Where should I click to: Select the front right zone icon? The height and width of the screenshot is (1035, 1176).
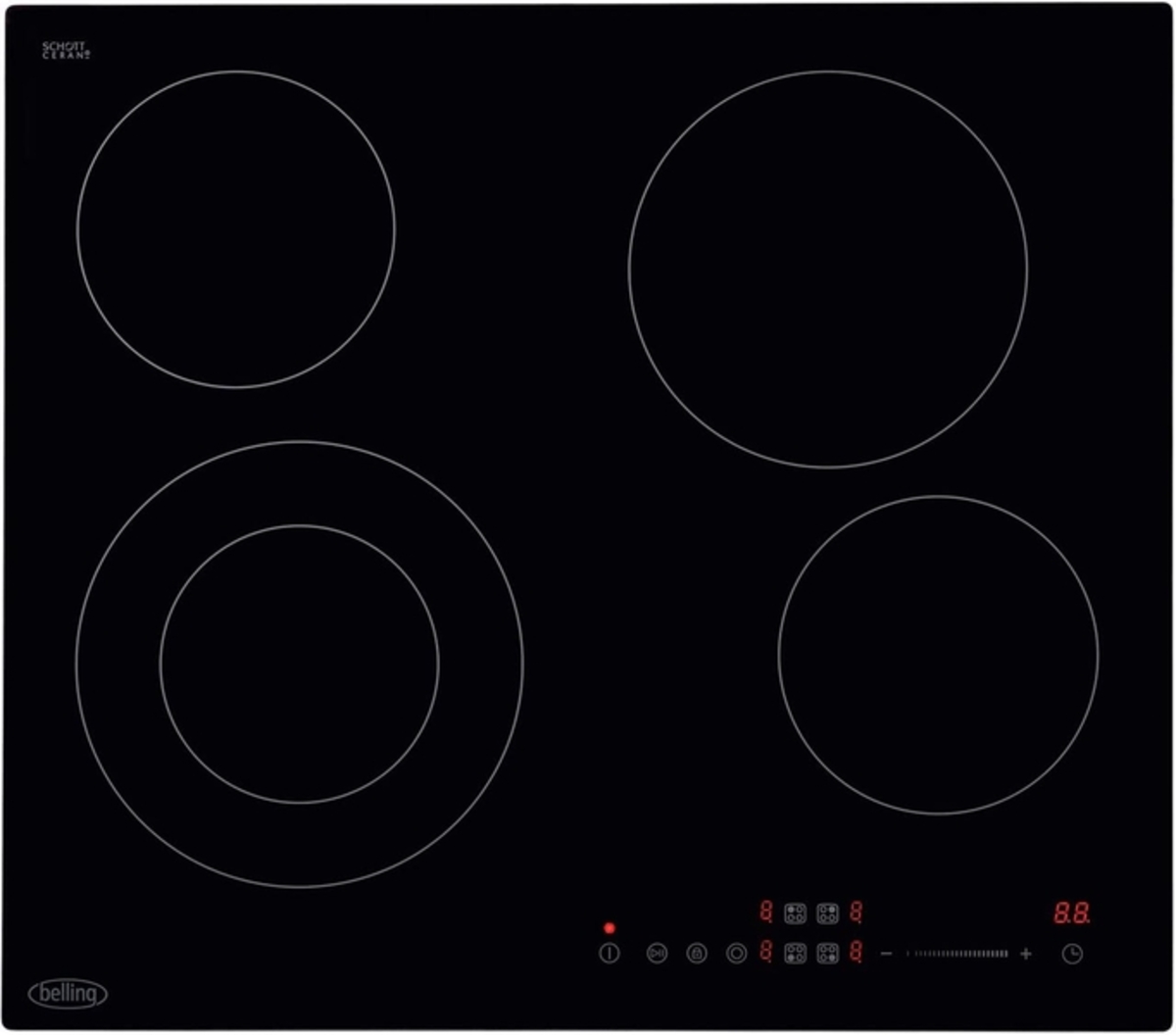(x=828, y=953)
